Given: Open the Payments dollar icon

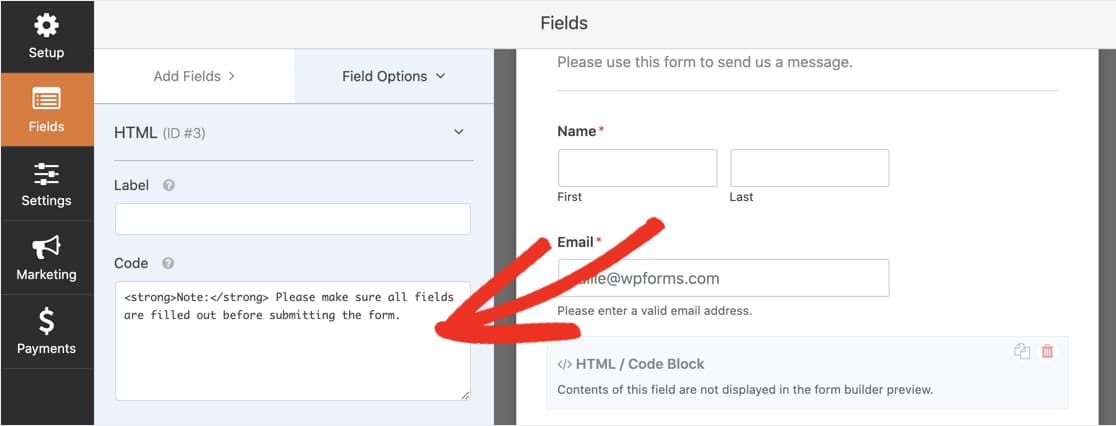Looking at the screenshot, I should click(x=46, y=321).
